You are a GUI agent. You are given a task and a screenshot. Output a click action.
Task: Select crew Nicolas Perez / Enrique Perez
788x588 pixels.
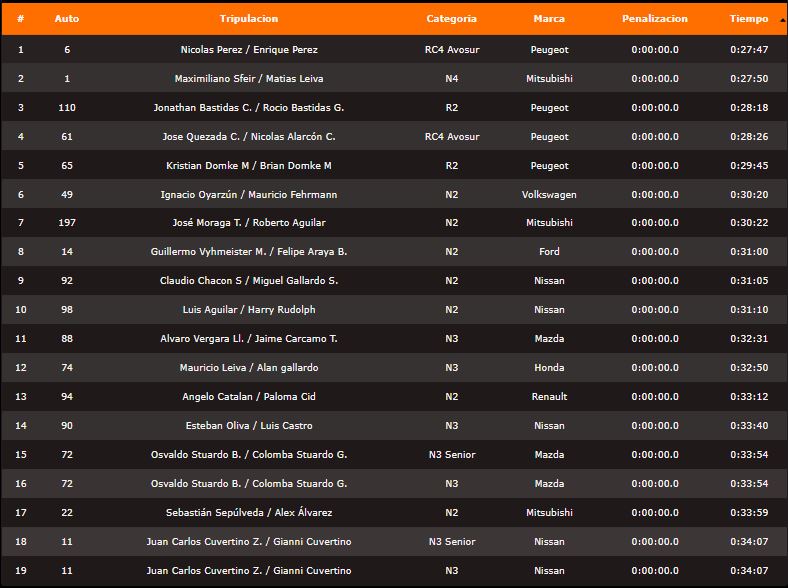click(x=249, y=50)
